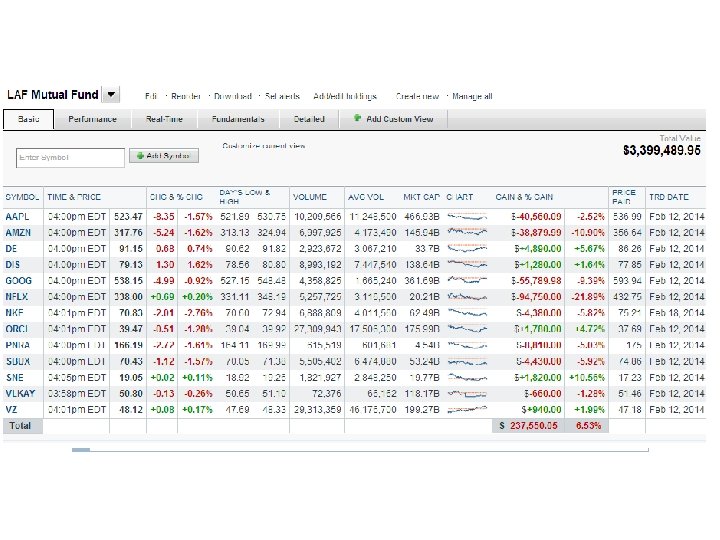Viewport: 720px width, 540px height.
Task: Open the NFLX row mini chart
Action: pyautogui.click(x=467, y=297)
